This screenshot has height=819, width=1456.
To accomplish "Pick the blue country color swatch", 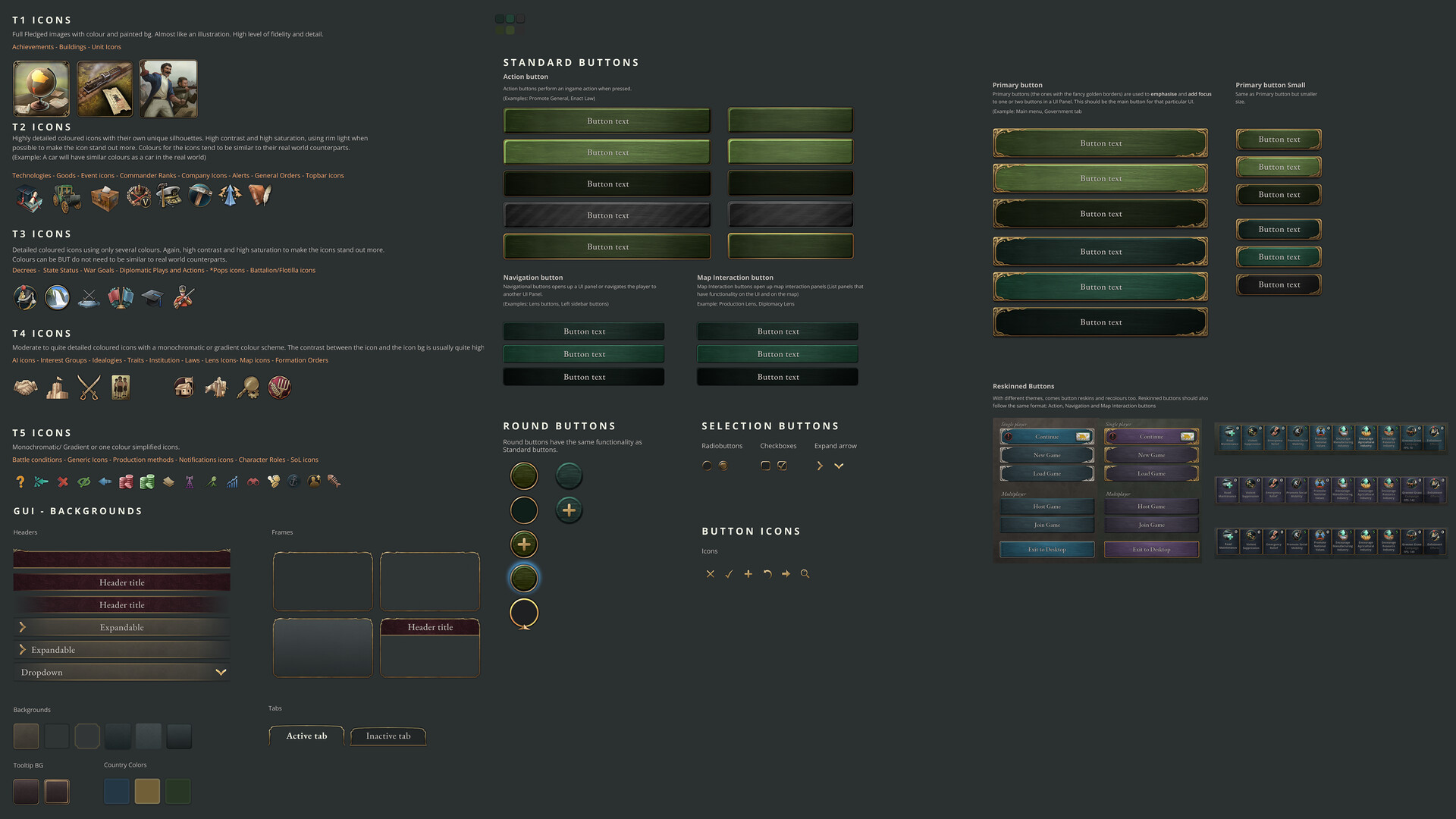I will point(117,791).
